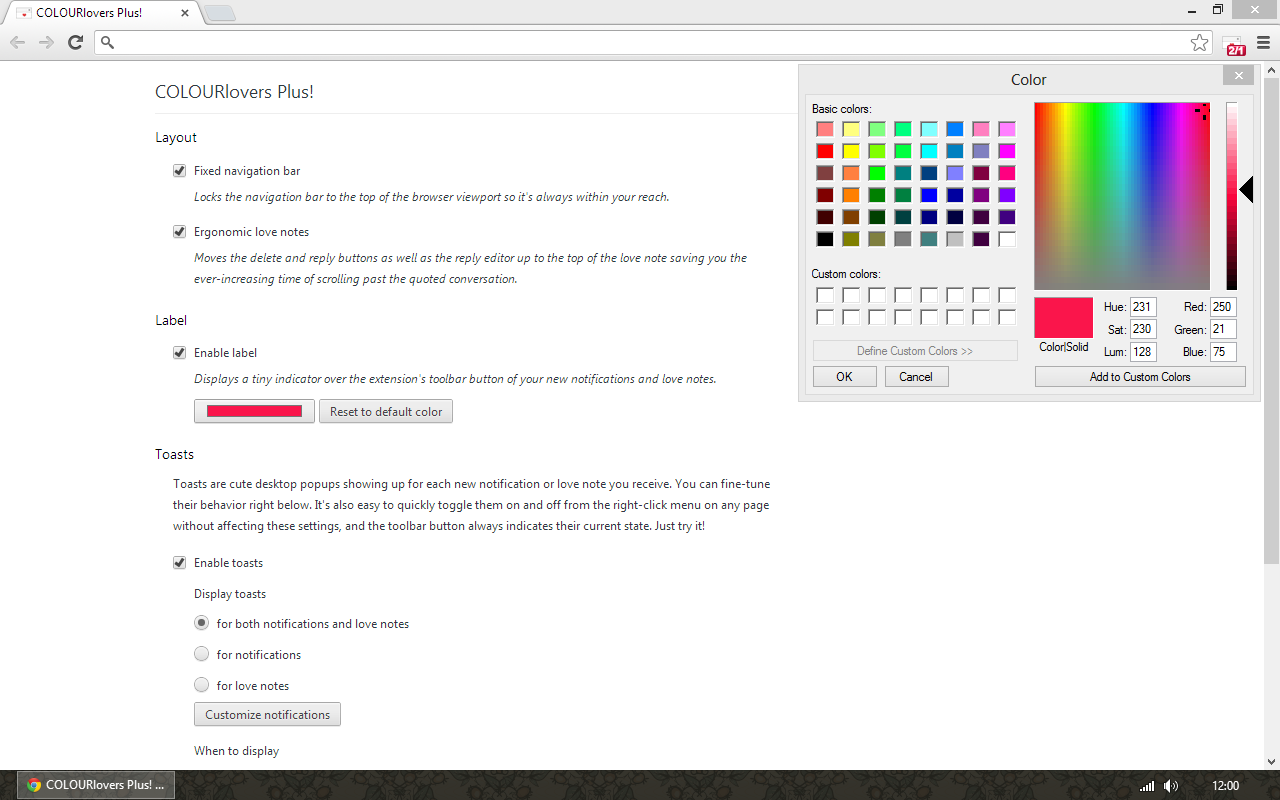Select the COLOURlovers Plus! browser tab
Viewport: 1280px width, 800px height.
[x=104, y=13]
